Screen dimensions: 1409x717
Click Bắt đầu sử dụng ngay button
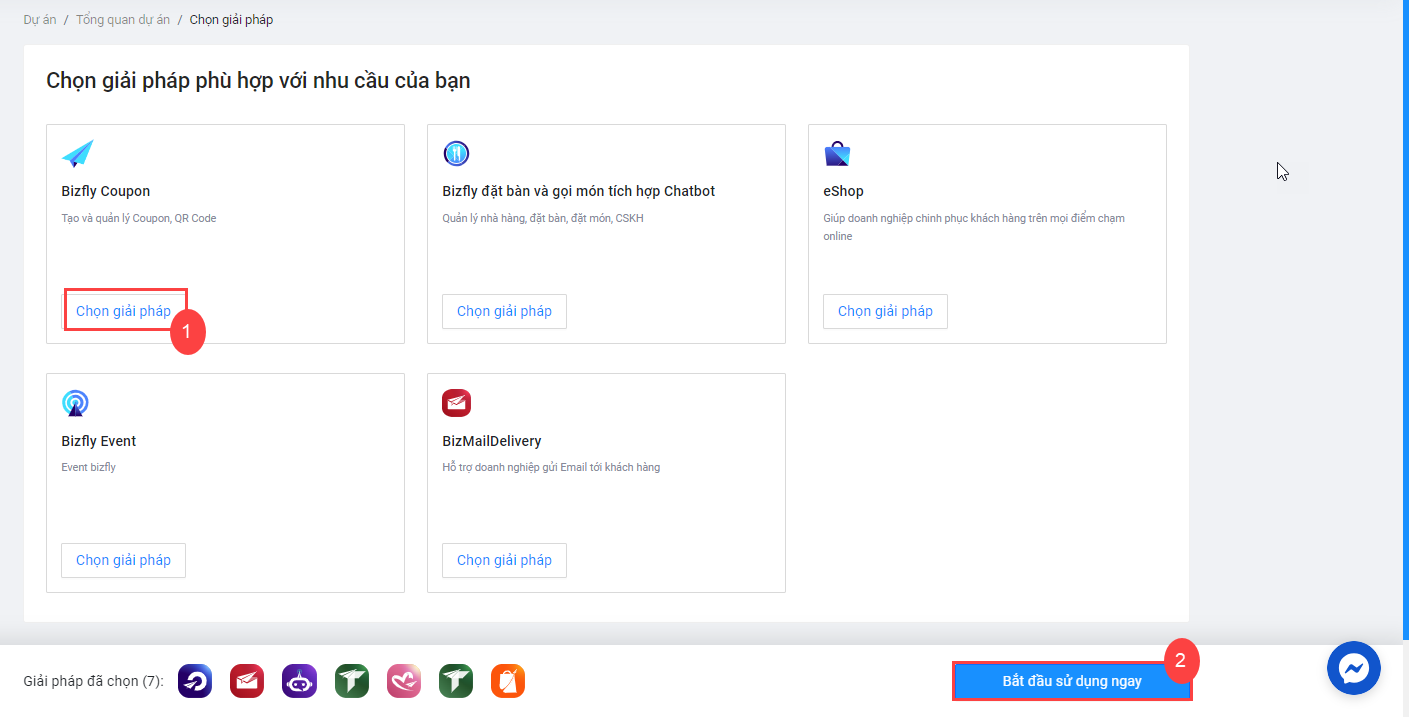pyautogui.click(x=1072, y=681)
